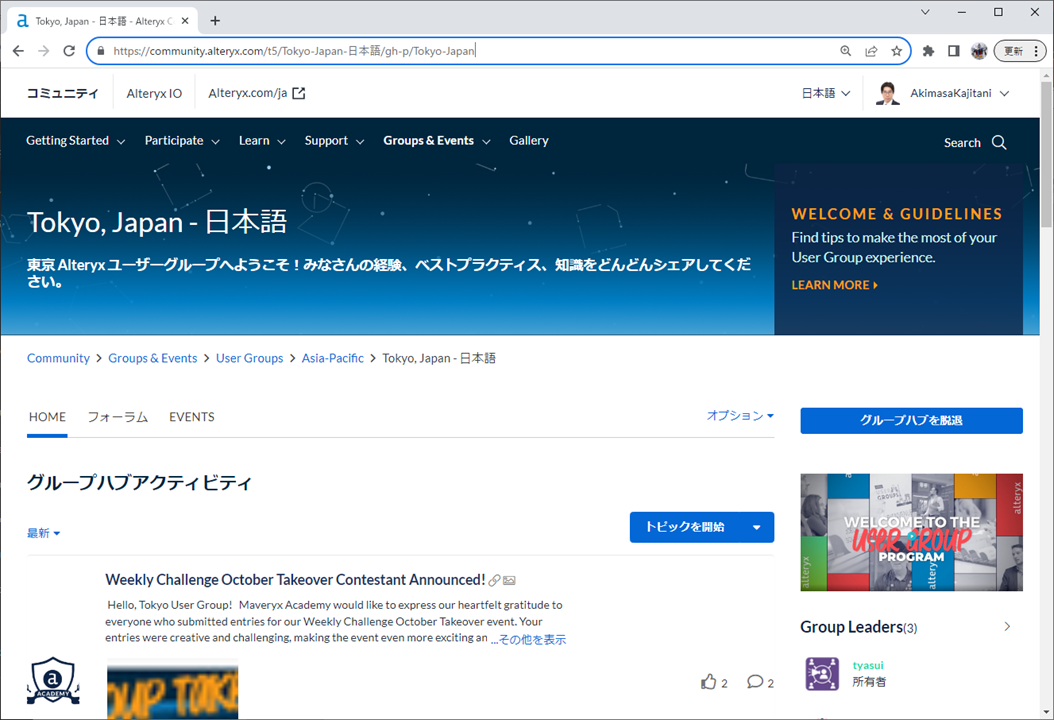Screen dimensions: 1054x720
Task: Switch to the フォーラム tab
Action: 117,417
